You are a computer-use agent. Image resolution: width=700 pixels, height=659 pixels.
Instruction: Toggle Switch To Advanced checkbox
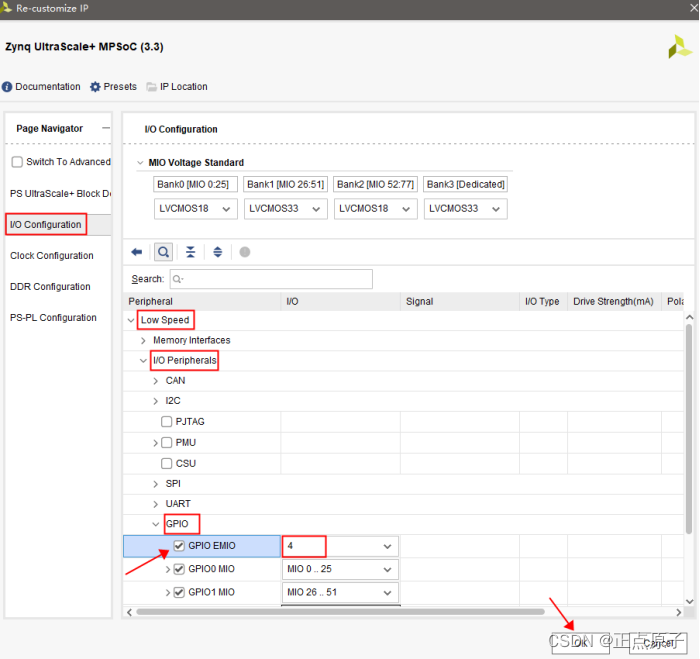tap(17, 162)
